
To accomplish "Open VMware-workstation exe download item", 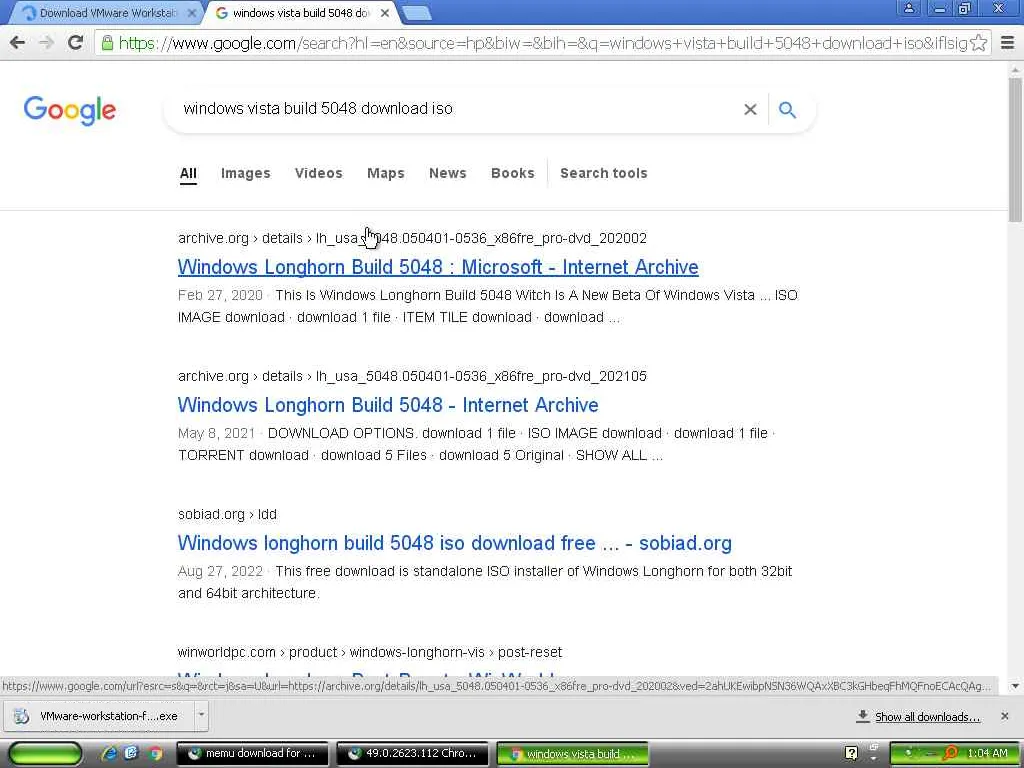I will point(98,716).
